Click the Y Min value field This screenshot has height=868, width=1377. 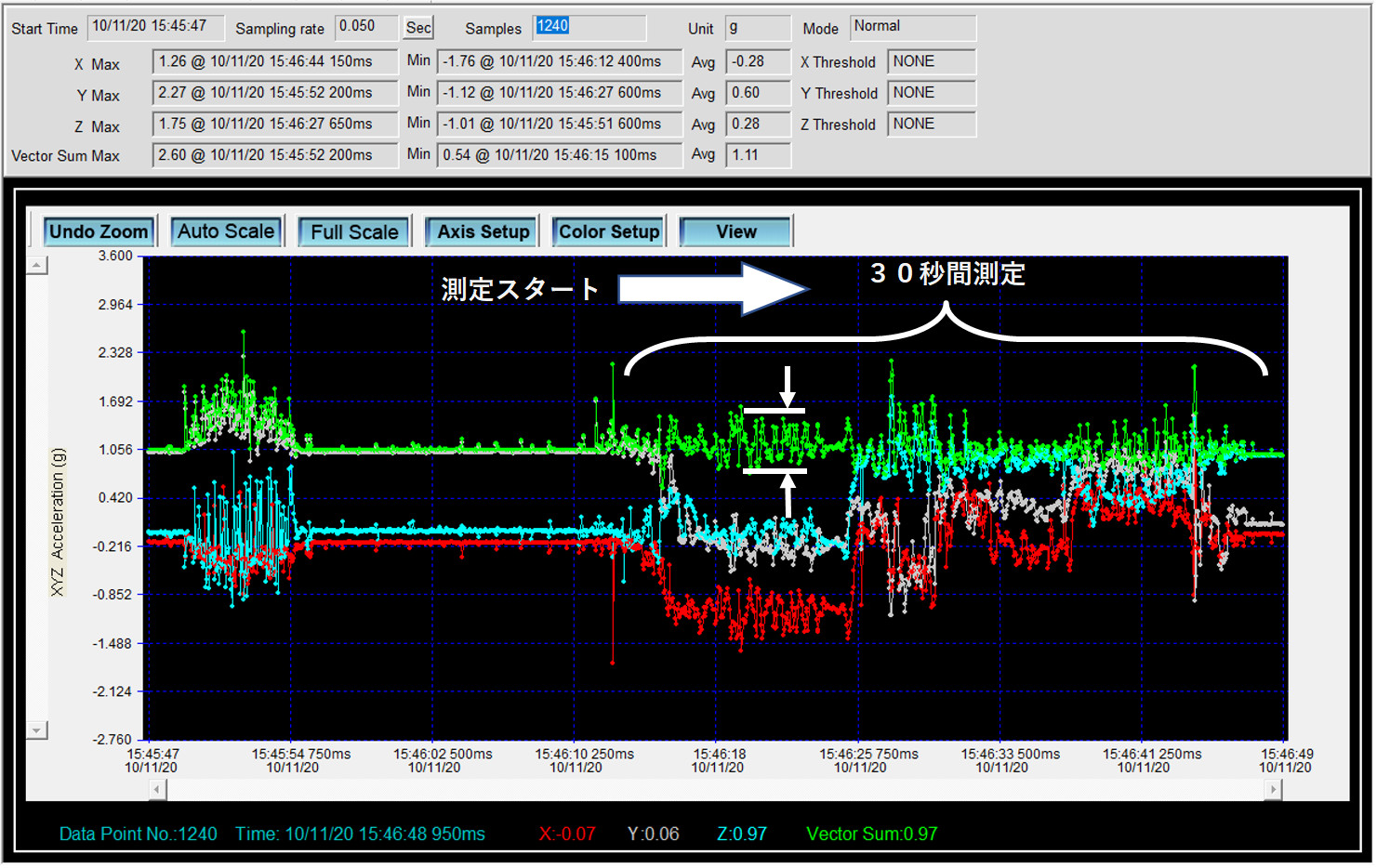tap(560, 94)
